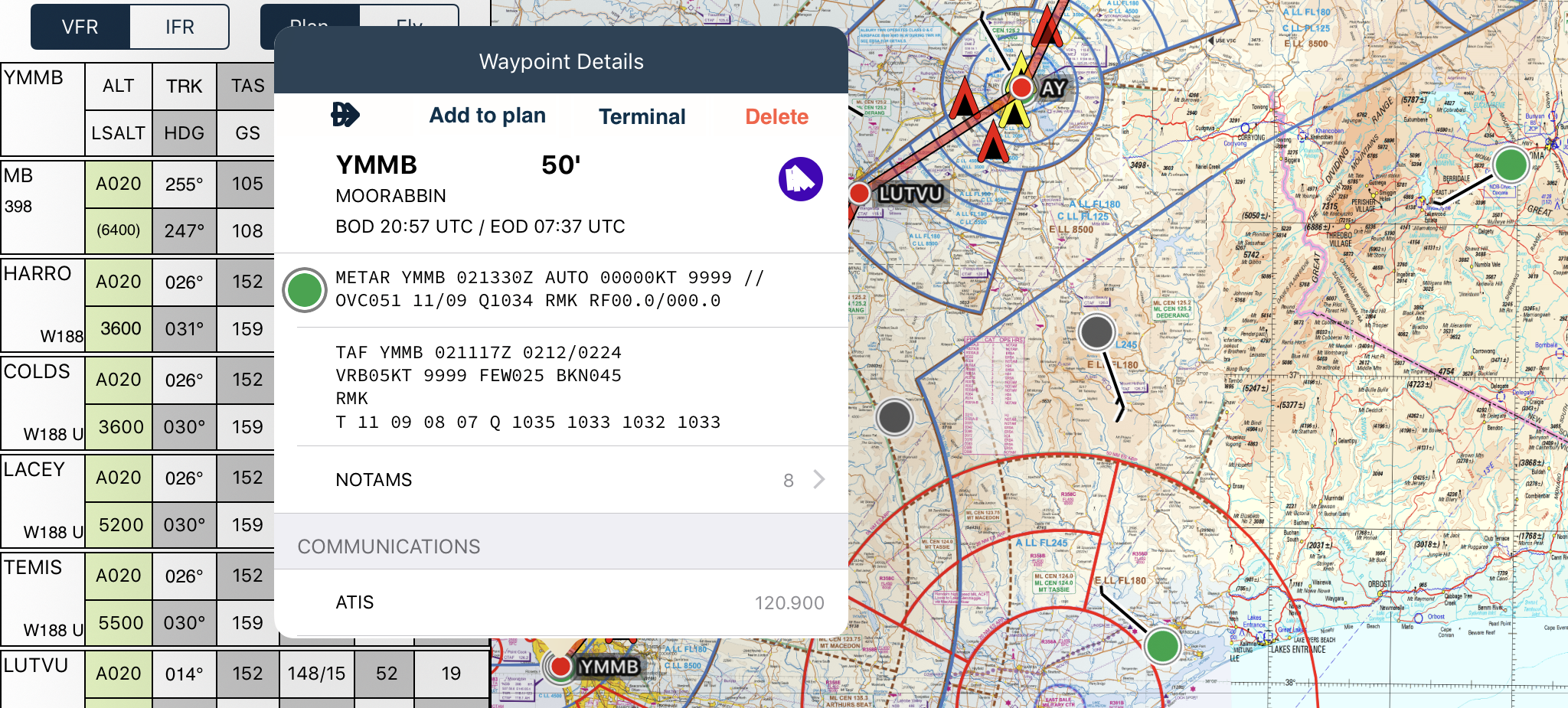
Task: Edit the A020 altitude for MB
Action: coord(119,184)
